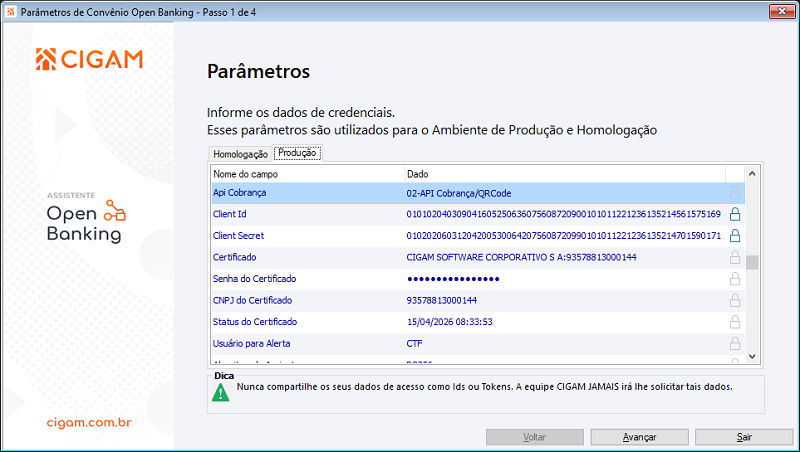Select the CNPJ do Certificado field name
Image resolution: width=800 pixels, height=452 pixels.
coord(252,300)
